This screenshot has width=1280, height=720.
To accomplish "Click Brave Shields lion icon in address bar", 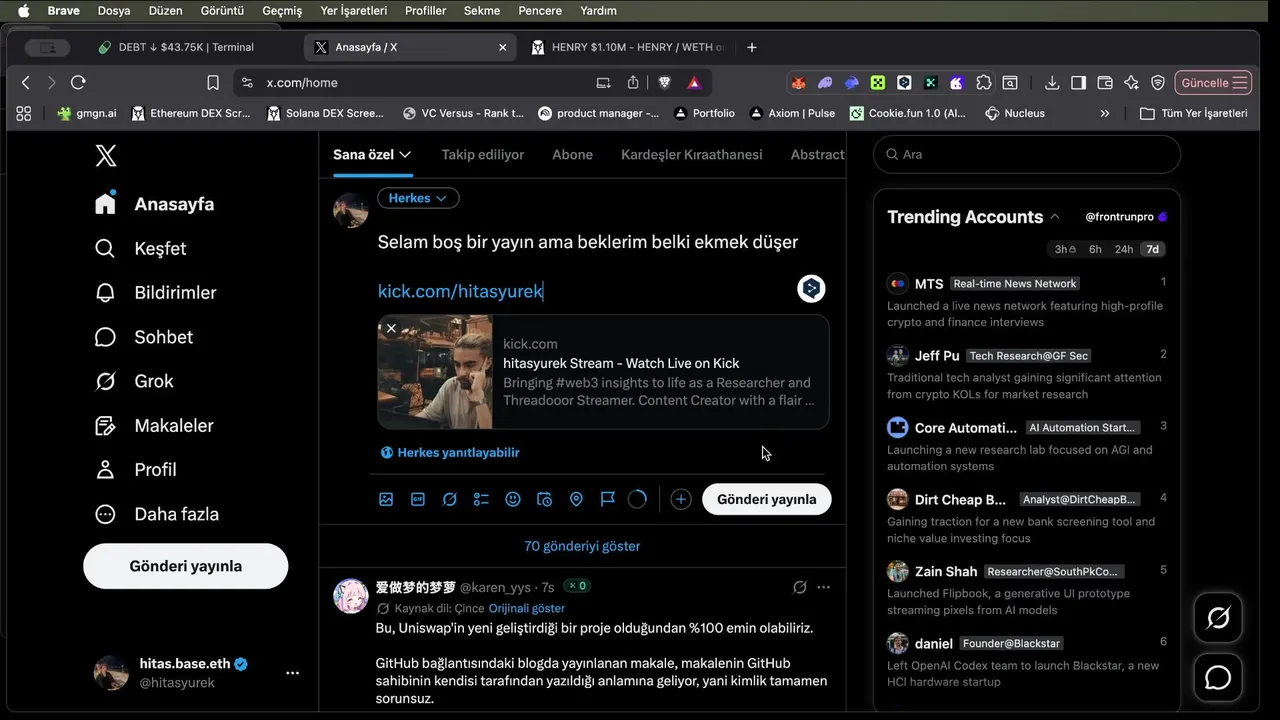I will [665, 83].
